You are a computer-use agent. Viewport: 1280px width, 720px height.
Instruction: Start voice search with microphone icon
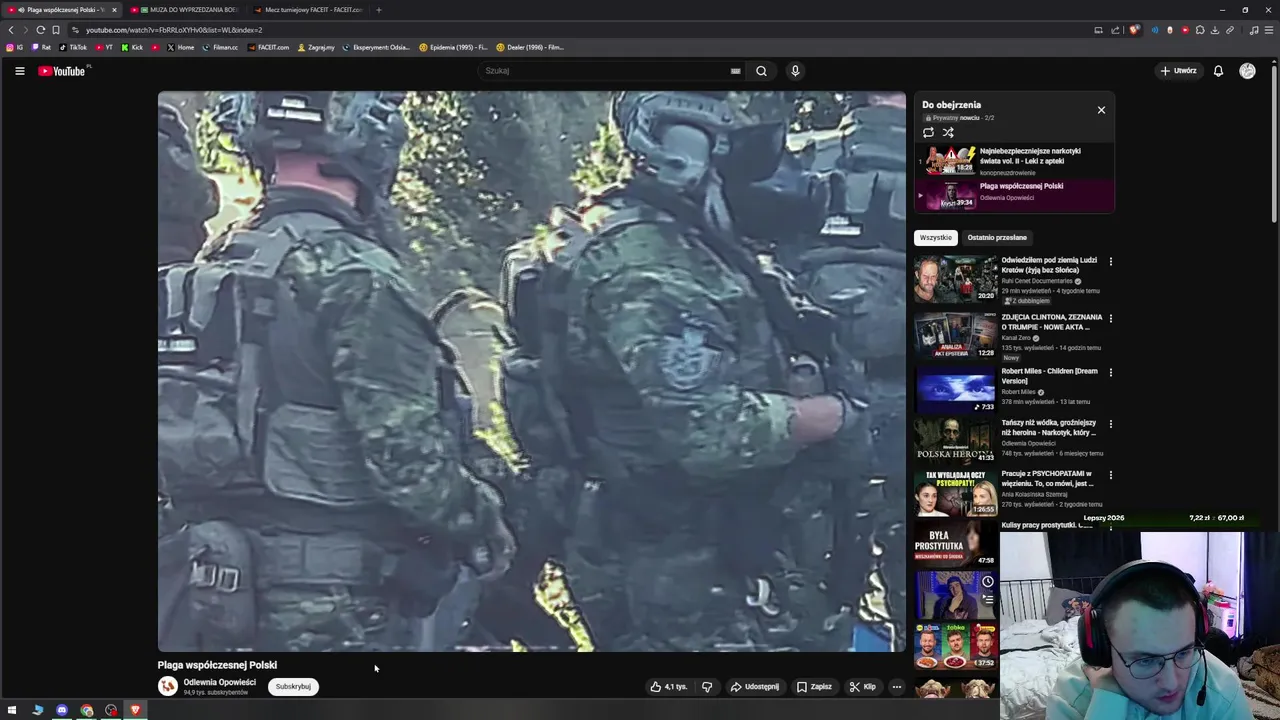click(795, 71)
